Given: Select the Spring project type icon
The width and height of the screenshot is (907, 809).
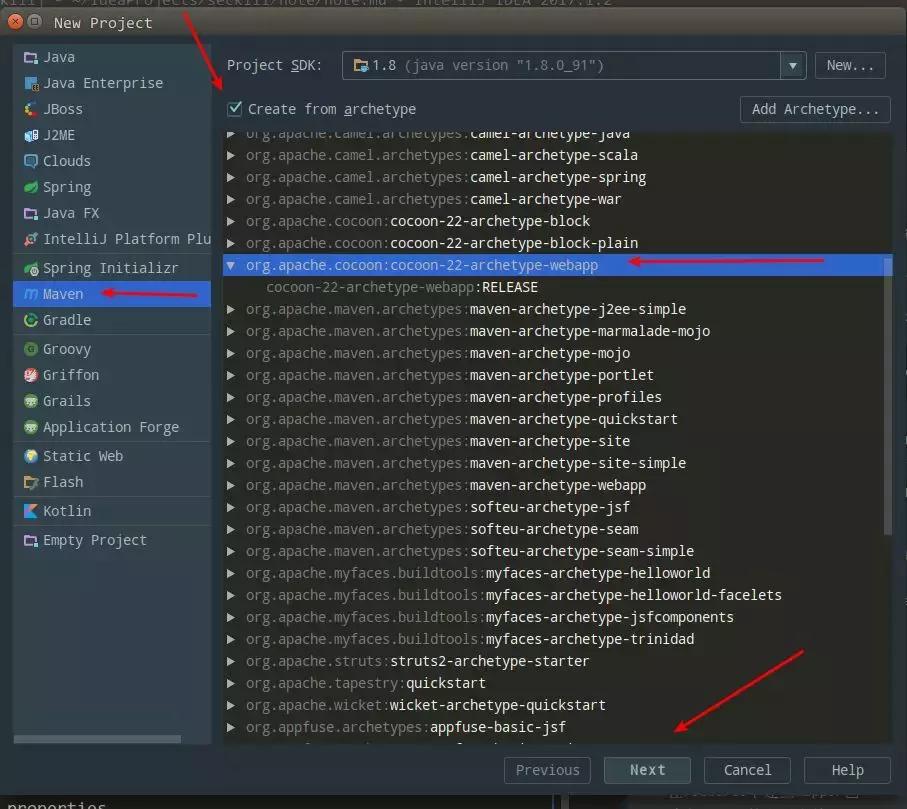Looking at the screenshot, I should [x=30, y=187].
